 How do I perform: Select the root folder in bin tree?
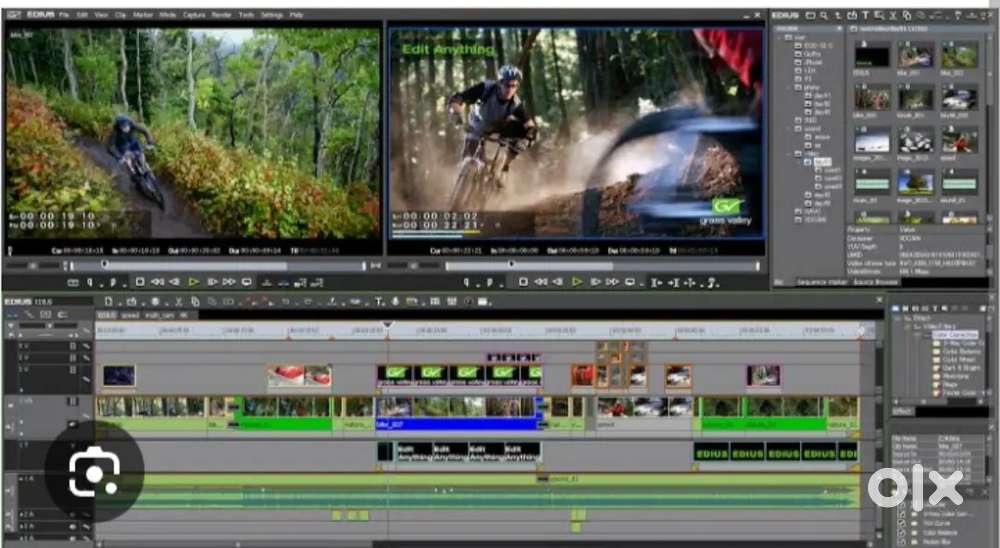pos(798,38)
